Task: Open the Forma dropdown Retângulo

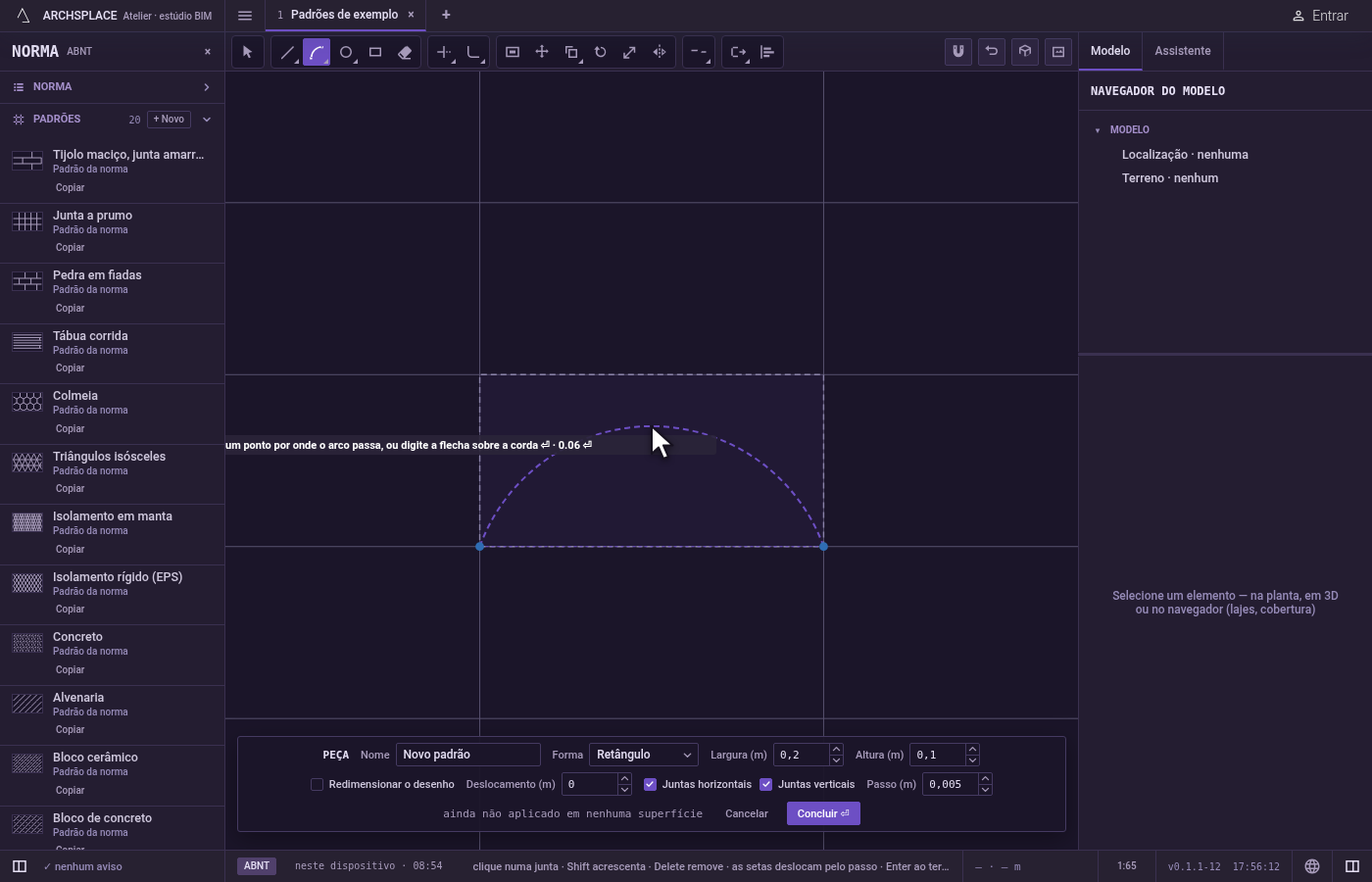Action: [644, 755]
